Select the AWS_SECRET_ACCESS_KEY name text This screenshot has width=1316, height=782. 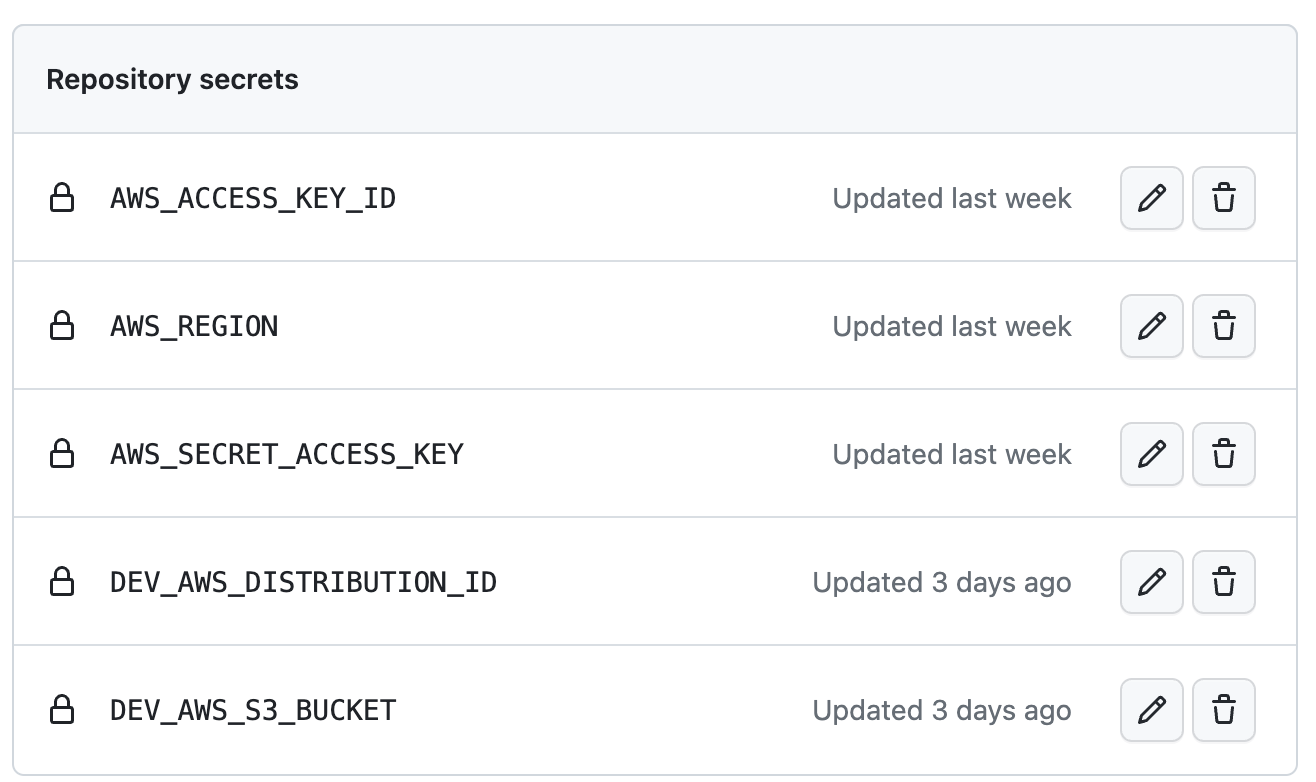click(287, 455)
